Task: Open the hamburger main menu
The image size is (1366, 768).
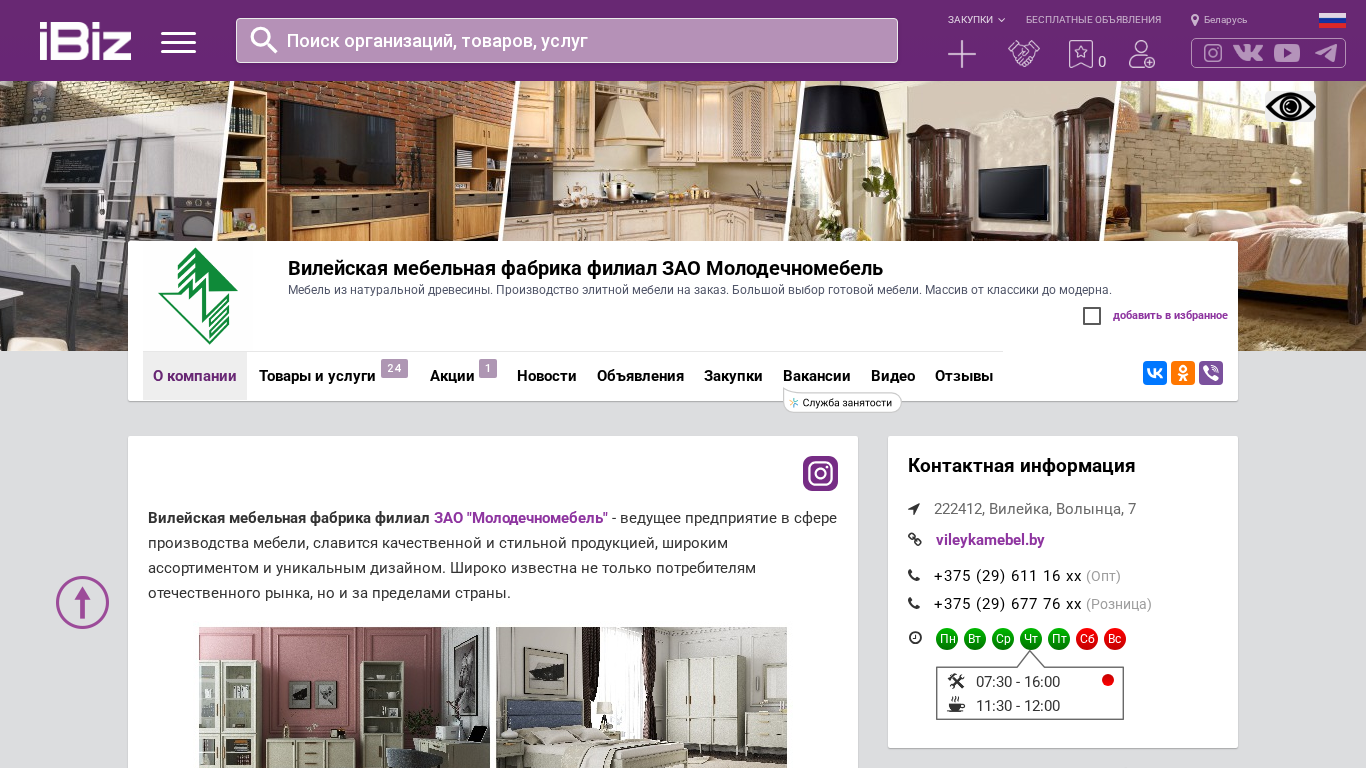Action: (x=178, y=42)
